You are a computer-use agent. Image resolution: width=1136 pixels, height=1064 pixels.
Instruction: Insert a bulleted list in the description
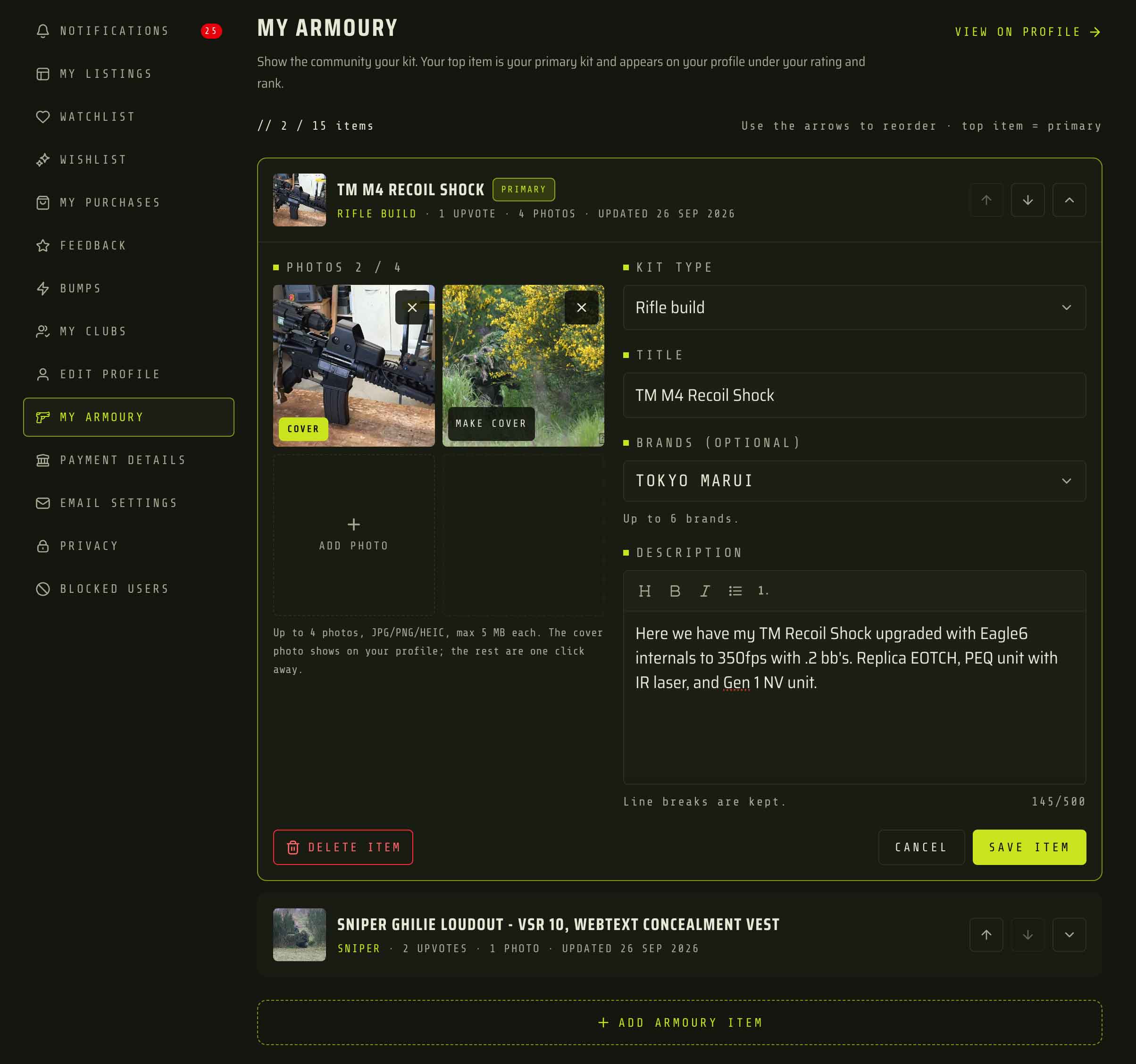[735, 590]
